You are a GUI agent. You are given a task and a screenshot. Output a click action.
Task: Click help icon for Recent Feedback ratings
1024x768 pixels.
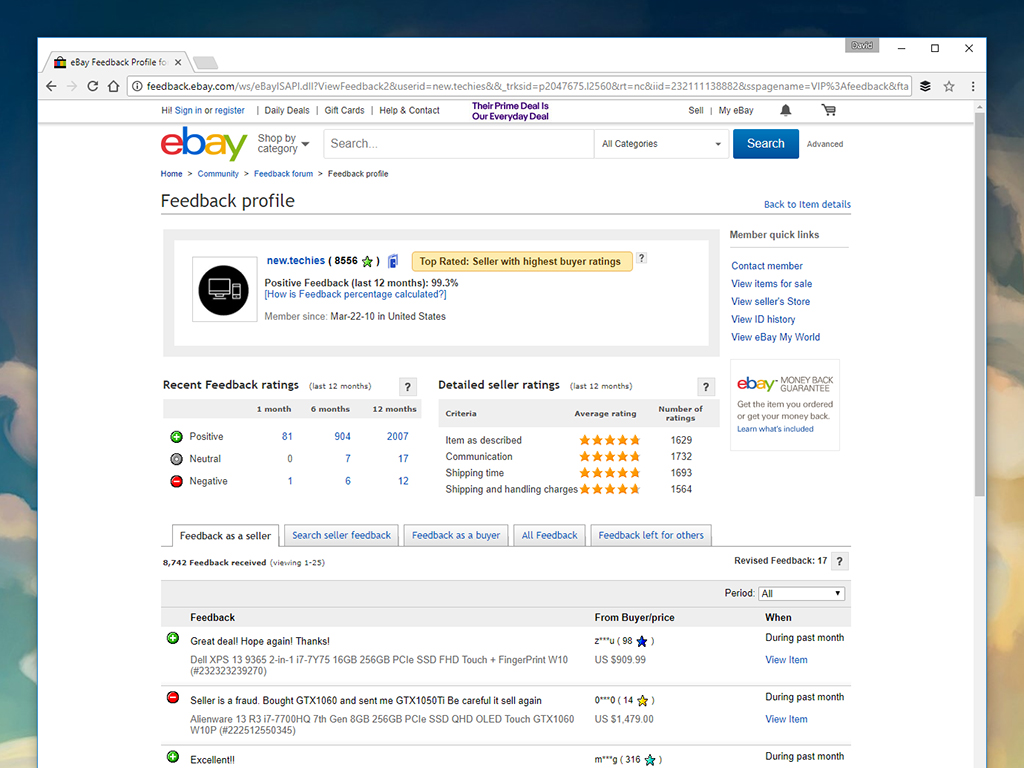click(407, 387)
